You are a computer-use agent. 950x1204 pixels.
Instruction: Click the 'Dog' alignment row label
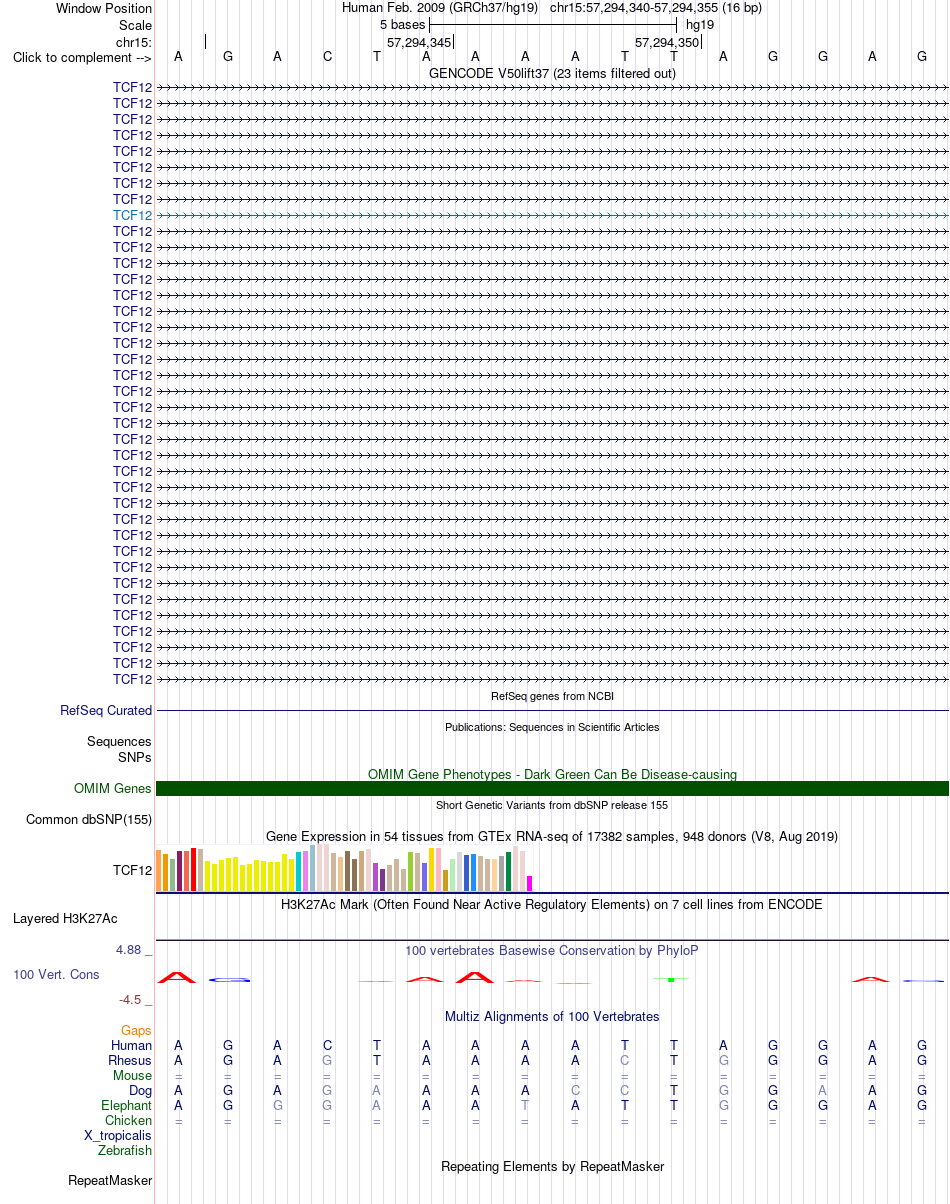pos(140,1090)
